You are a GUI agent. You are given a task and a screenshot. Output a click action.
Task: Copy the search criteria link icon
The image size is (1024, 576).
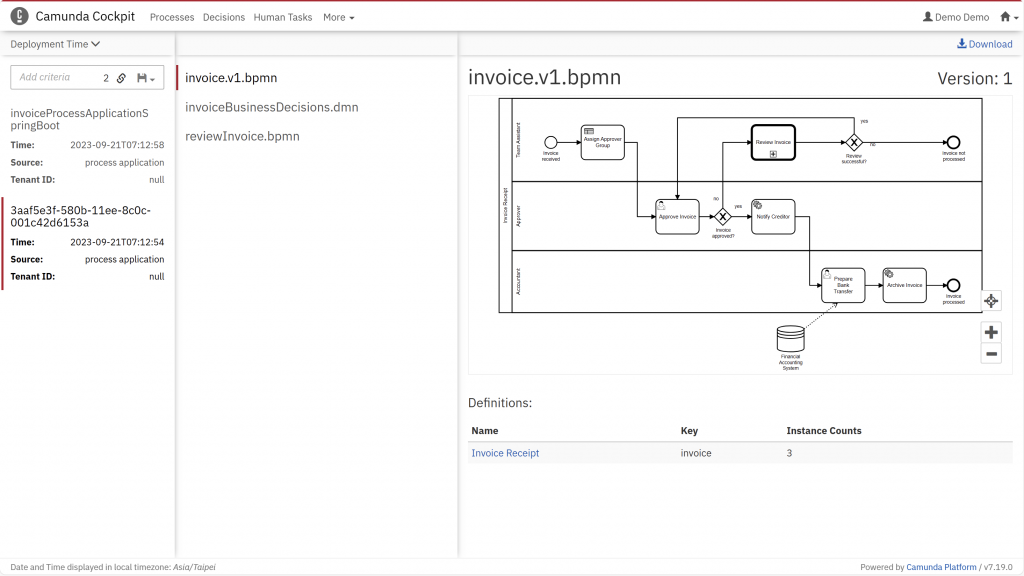(x=121, y=78)
